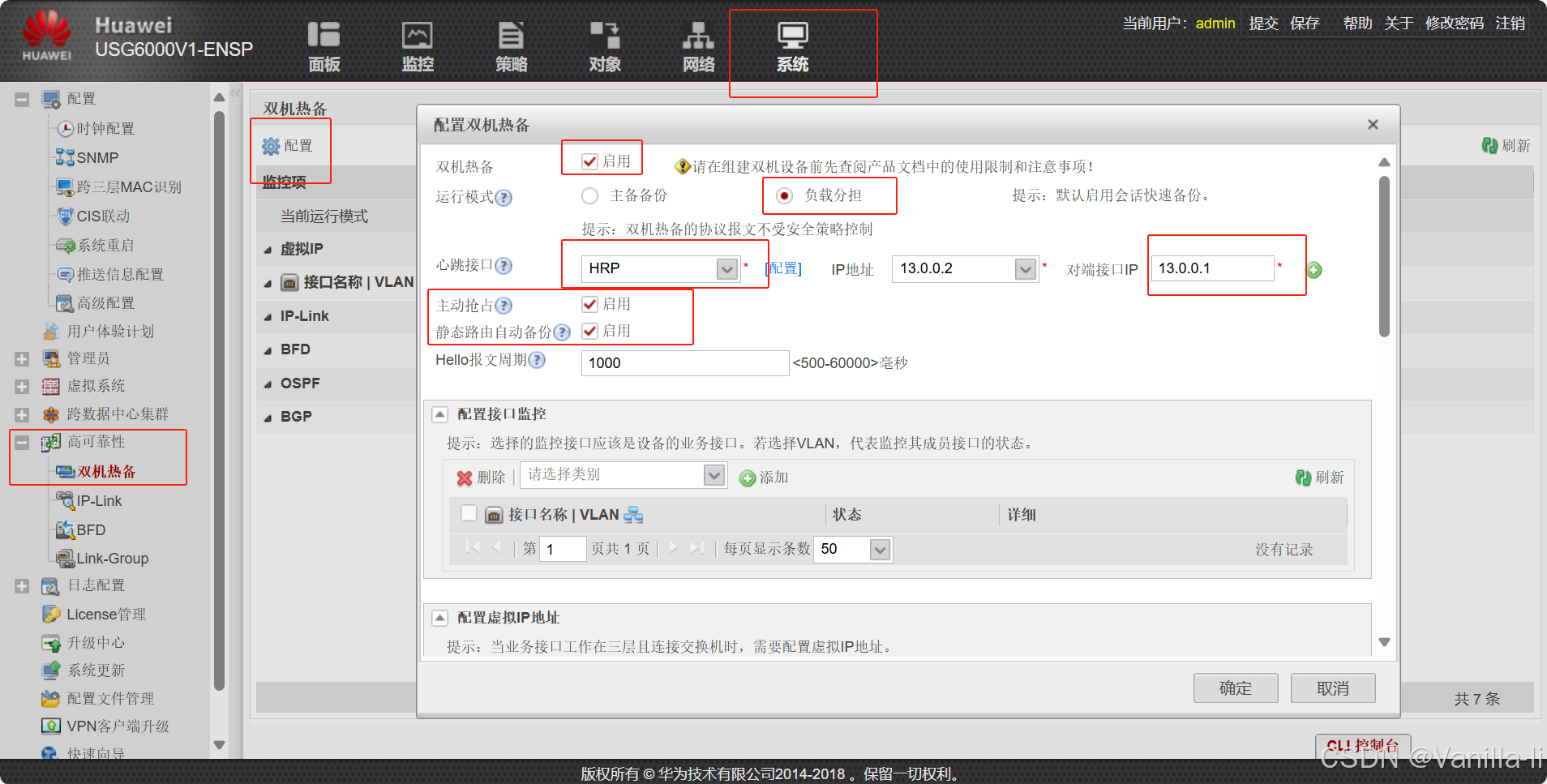This screenshot has height=784, width=1547.
Task: Click the page number input field
Action: pos(563,549)
